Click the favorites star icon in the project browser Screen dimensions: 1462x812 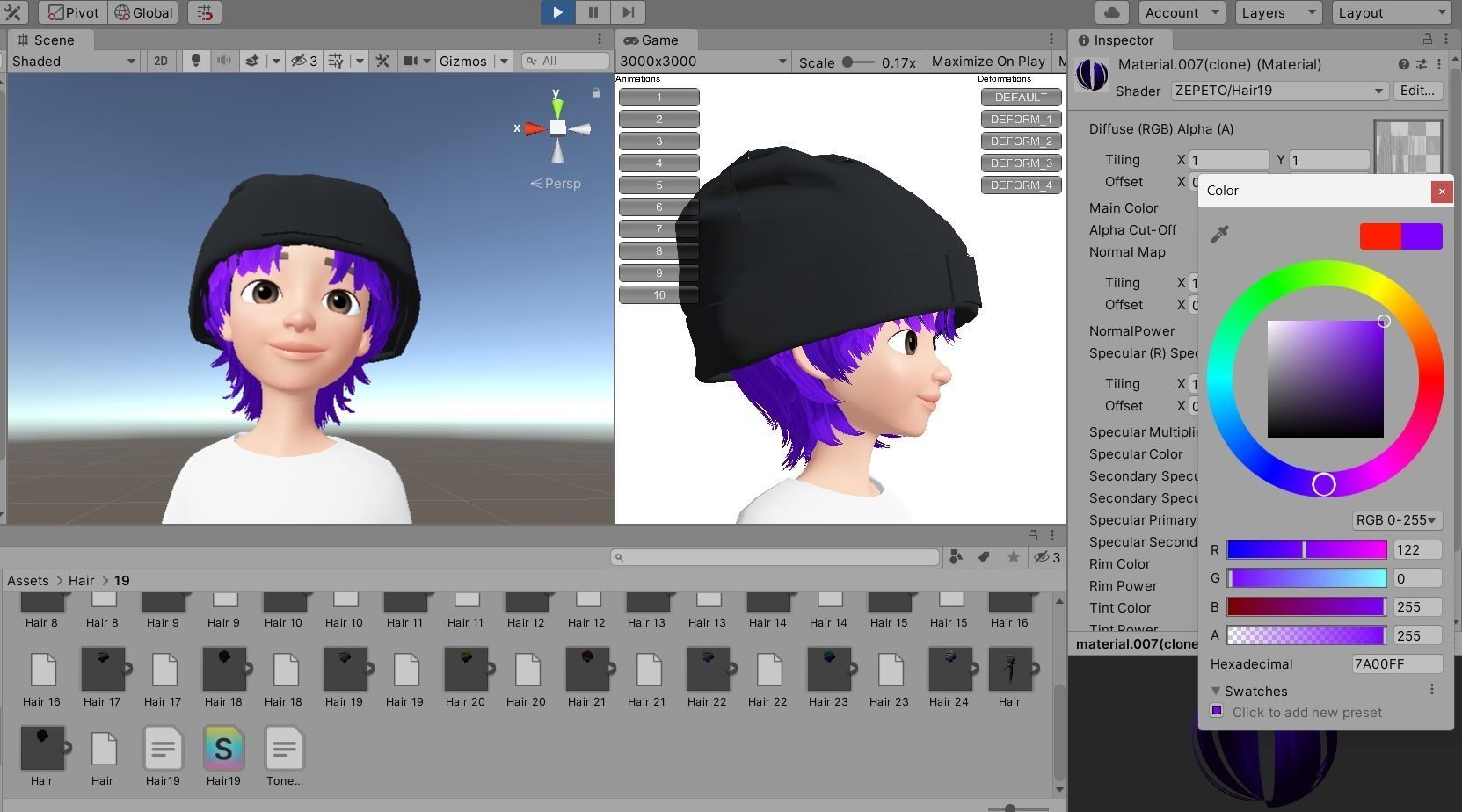[x=1014, y=556]
